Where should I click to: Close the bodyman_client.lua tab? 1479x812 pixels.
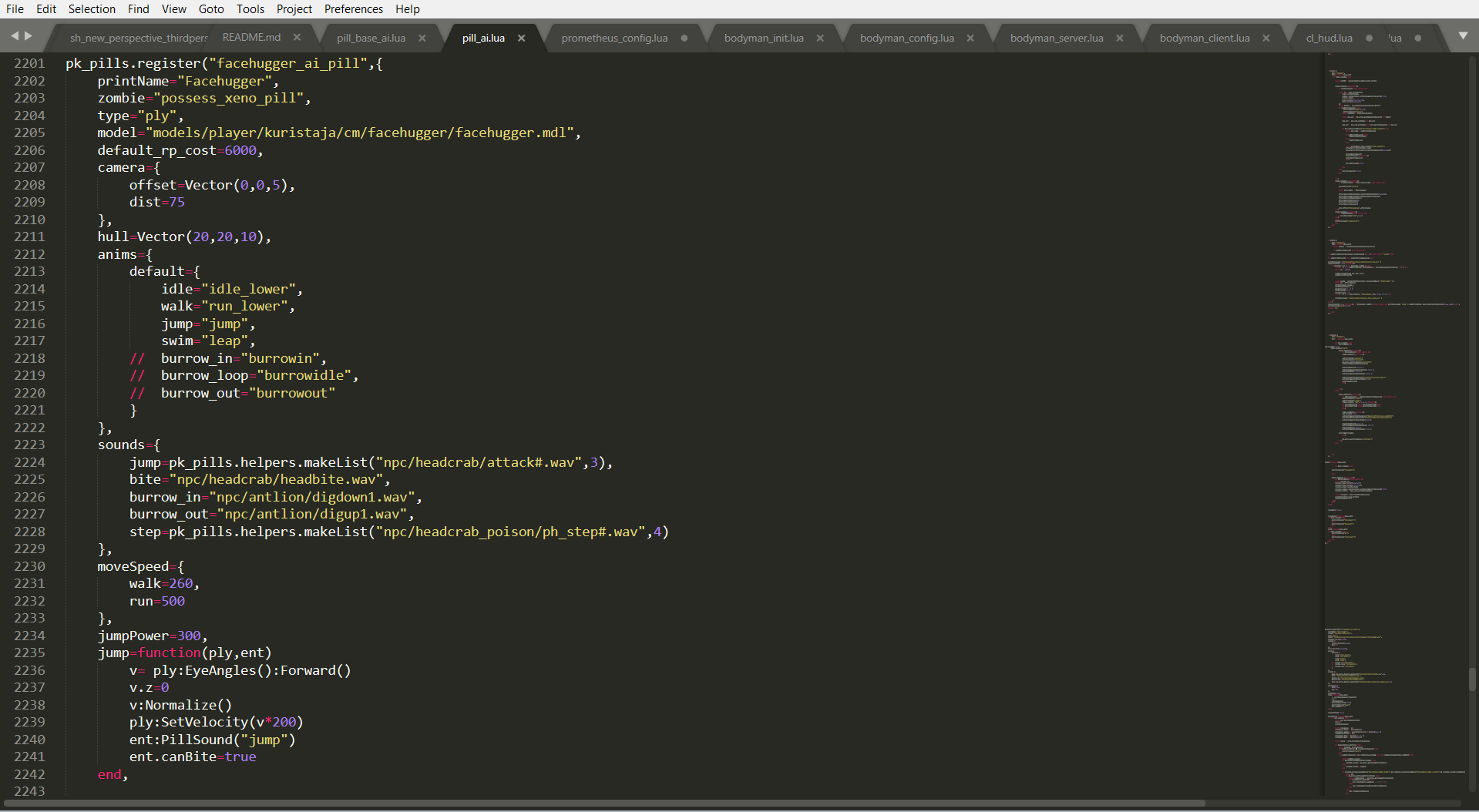click(1266, 38)
